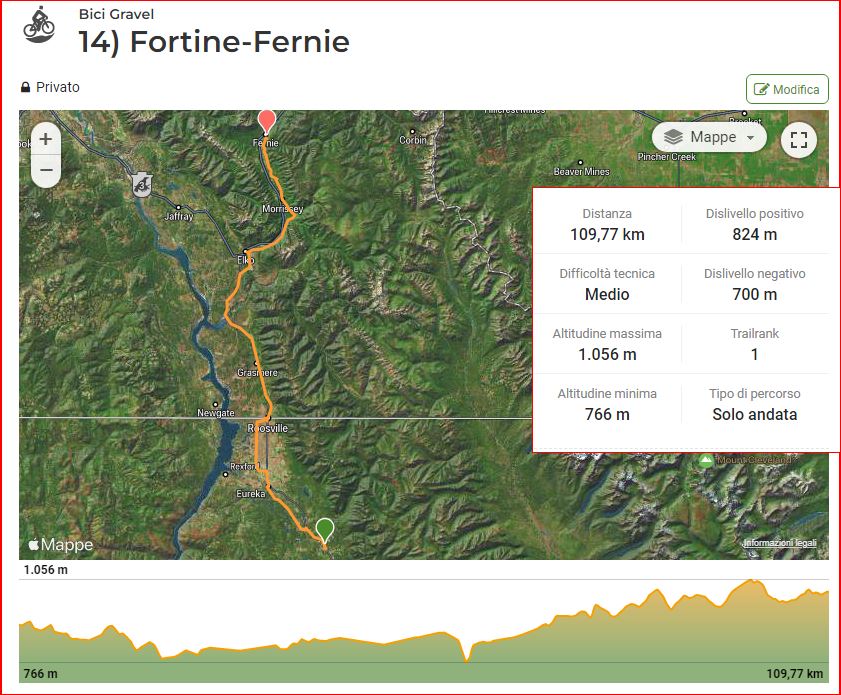Click the red finish marker at Fernie

(x=266, y=121)
